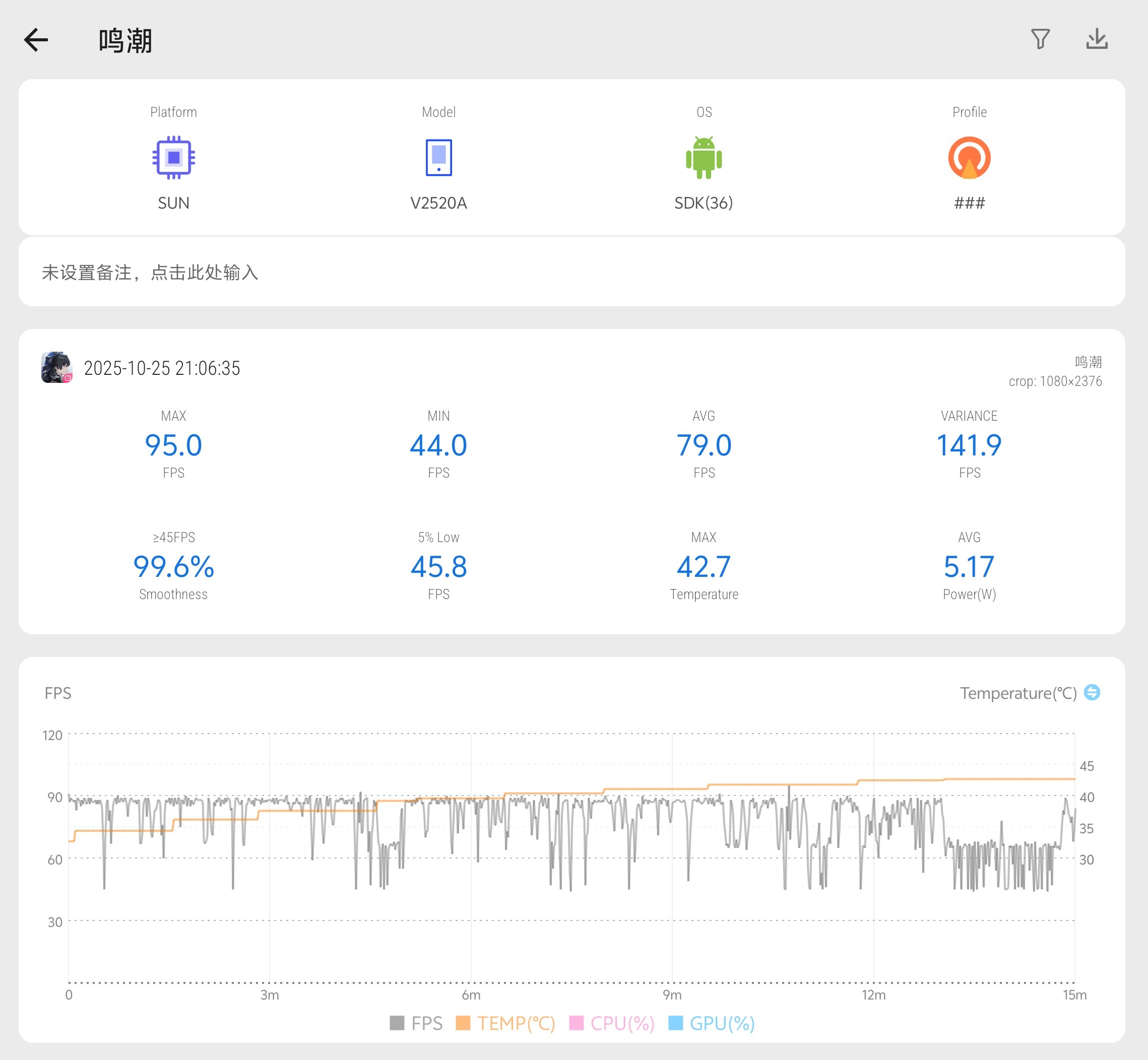The width and height of the screenshot is (1148, 1060).
Task: Tap the 鸣潮 page title
Action: click(125, 41)
